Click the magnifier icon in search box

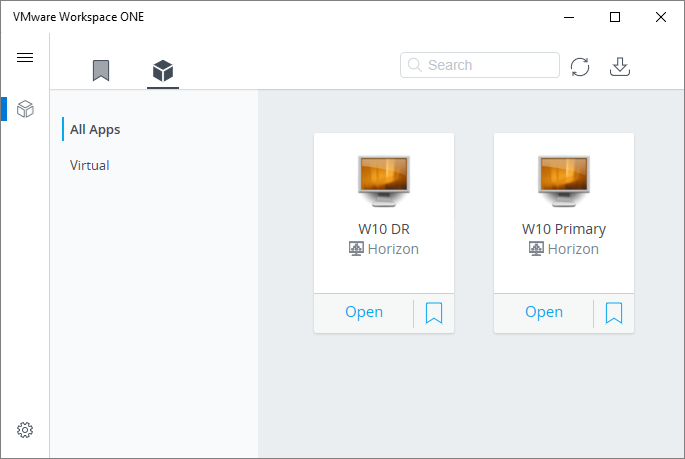click(414, 65)
